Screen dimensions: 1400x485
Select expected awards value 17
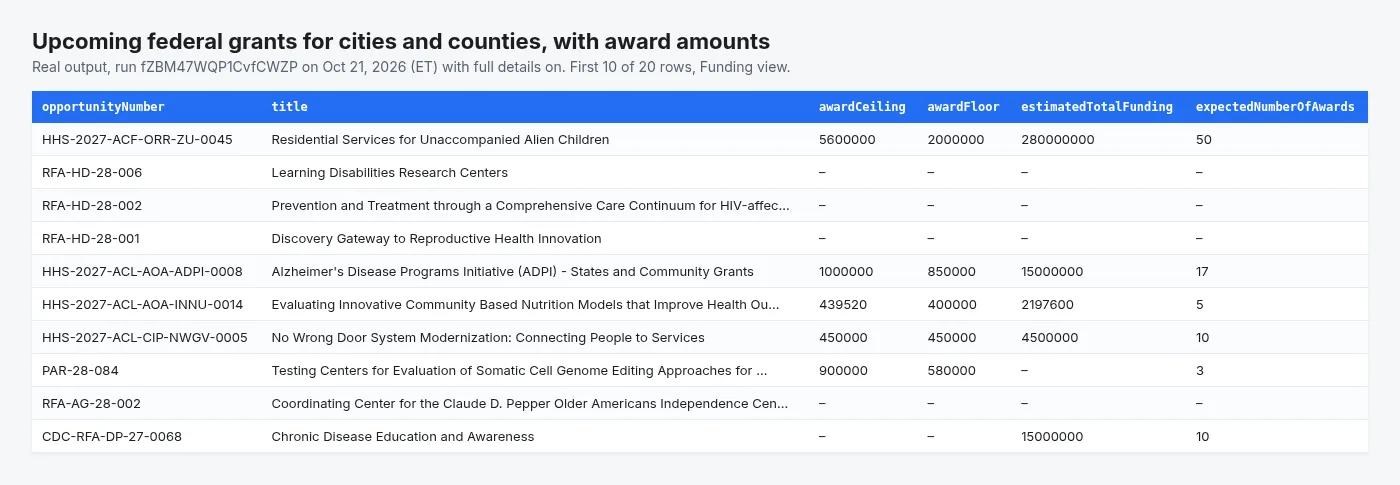[x=1203, y=272]
